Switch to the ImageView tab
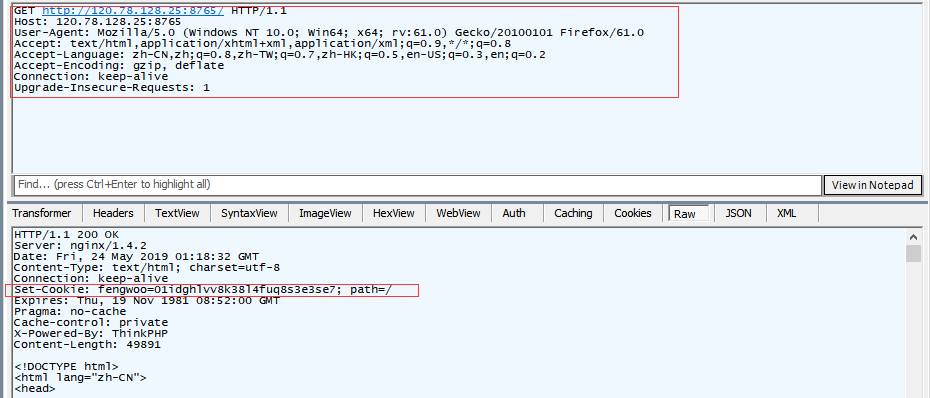Image resolution: width=930 pixels, height=398 pixels. (x=325, y=214)
